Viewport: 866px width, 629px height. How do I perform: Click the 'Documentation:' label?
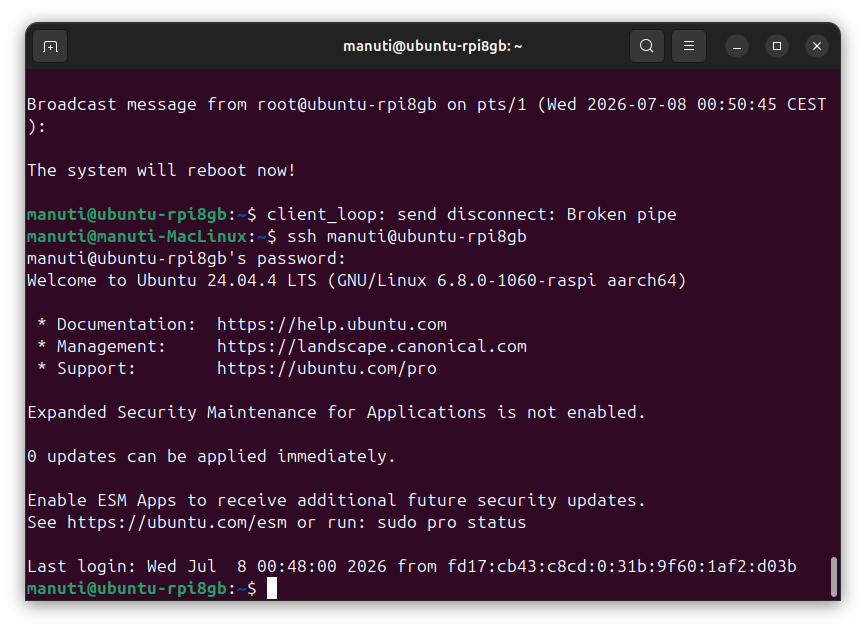[126, 325]
